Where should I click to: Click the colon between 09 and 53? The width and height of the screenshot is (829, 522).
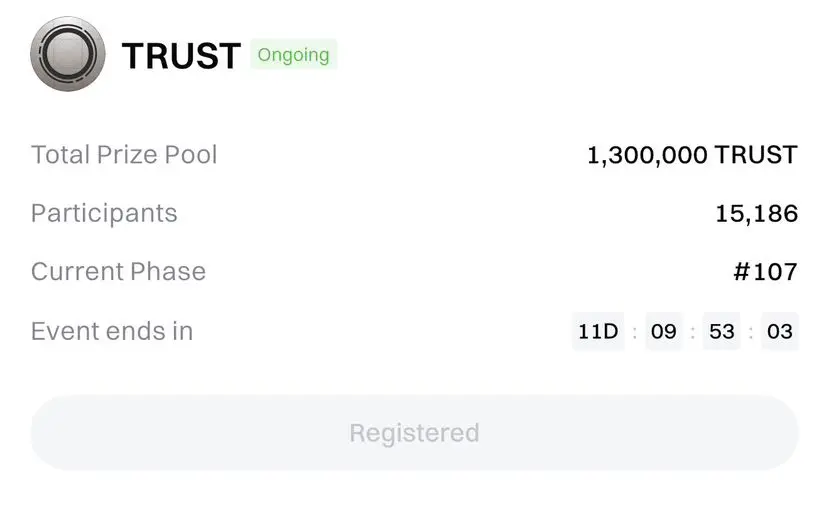coord(692,332)
